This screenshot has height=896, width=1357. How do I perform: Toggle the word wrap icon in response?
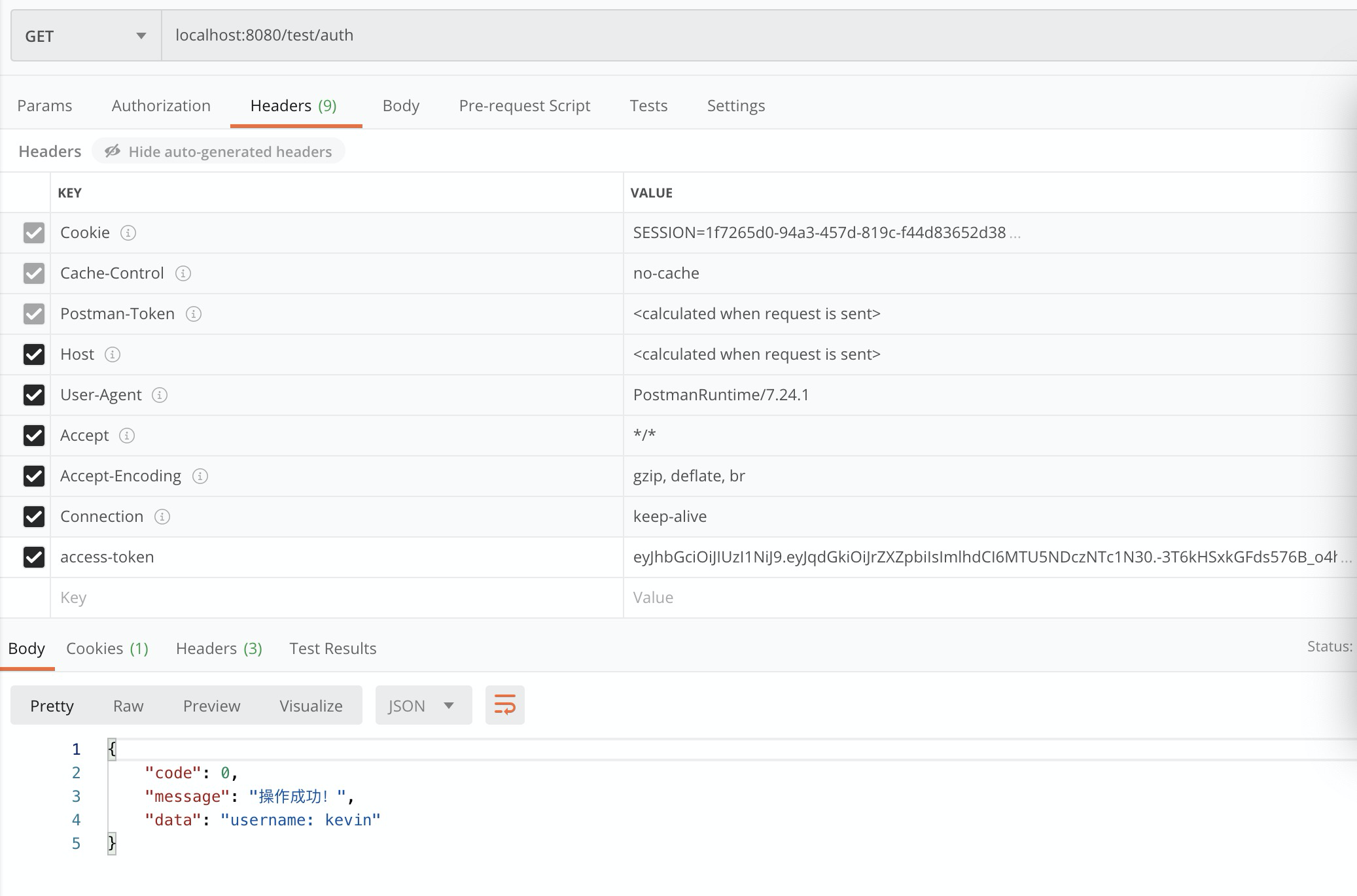pos(504,705)
